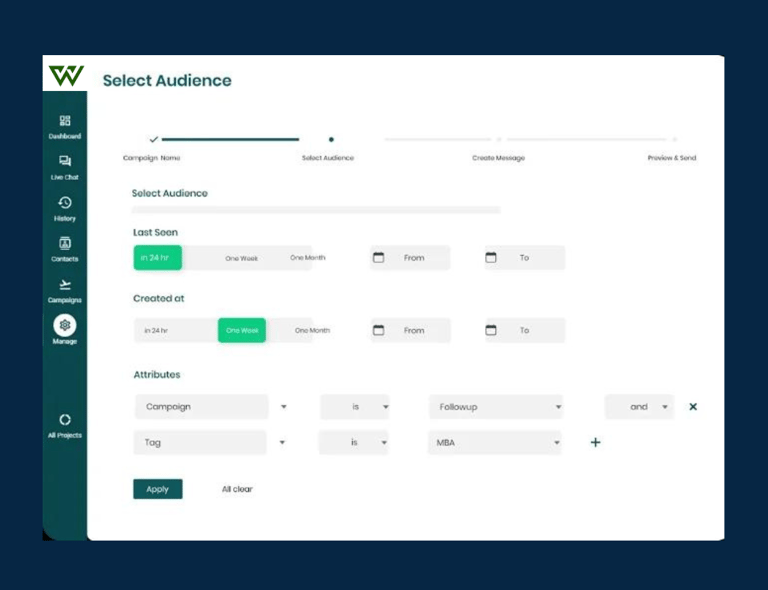Click the Created at To date field

click(525, 330)
